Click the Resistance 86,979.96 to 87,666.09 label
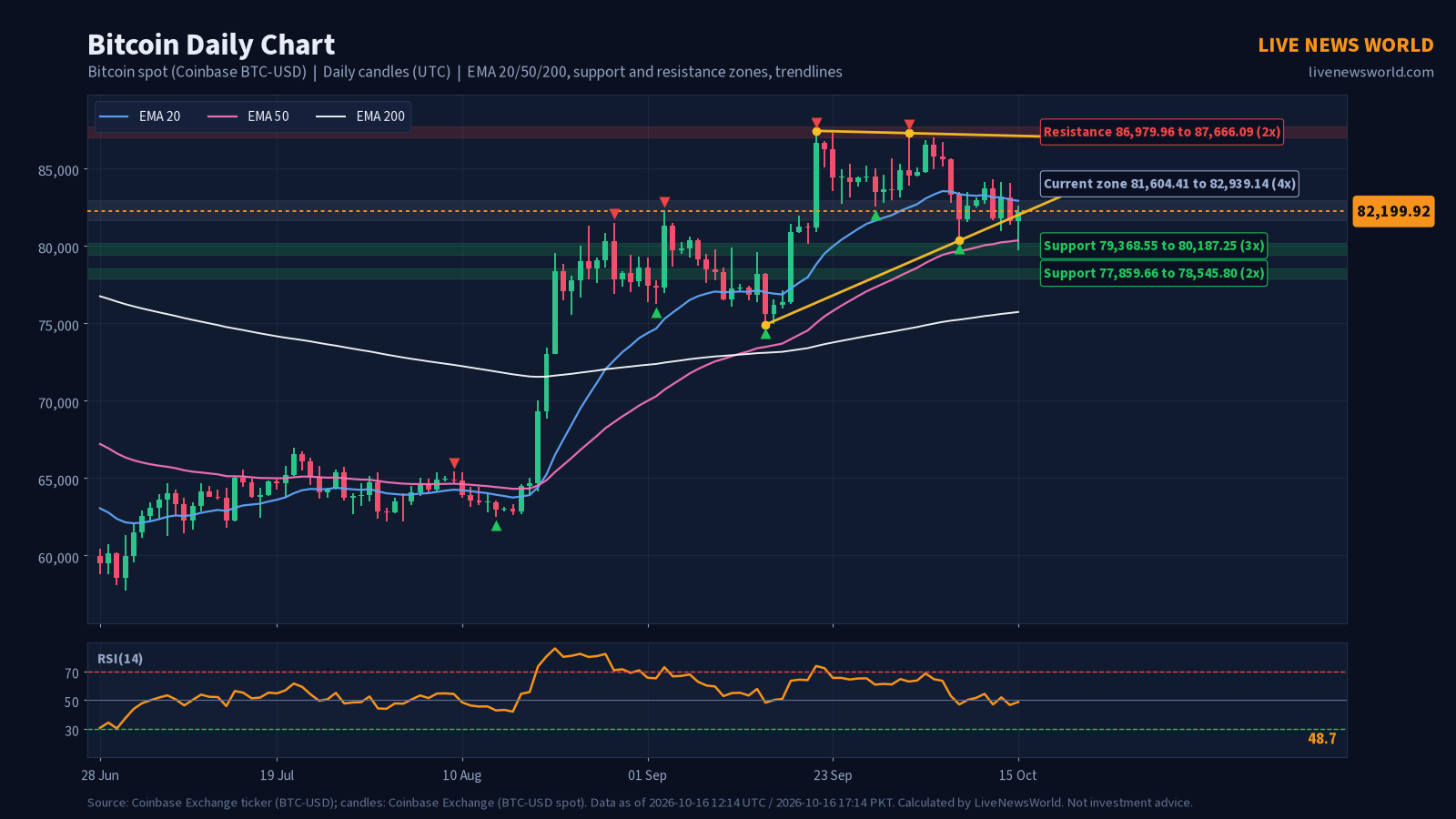 (x=1162, y=132)
